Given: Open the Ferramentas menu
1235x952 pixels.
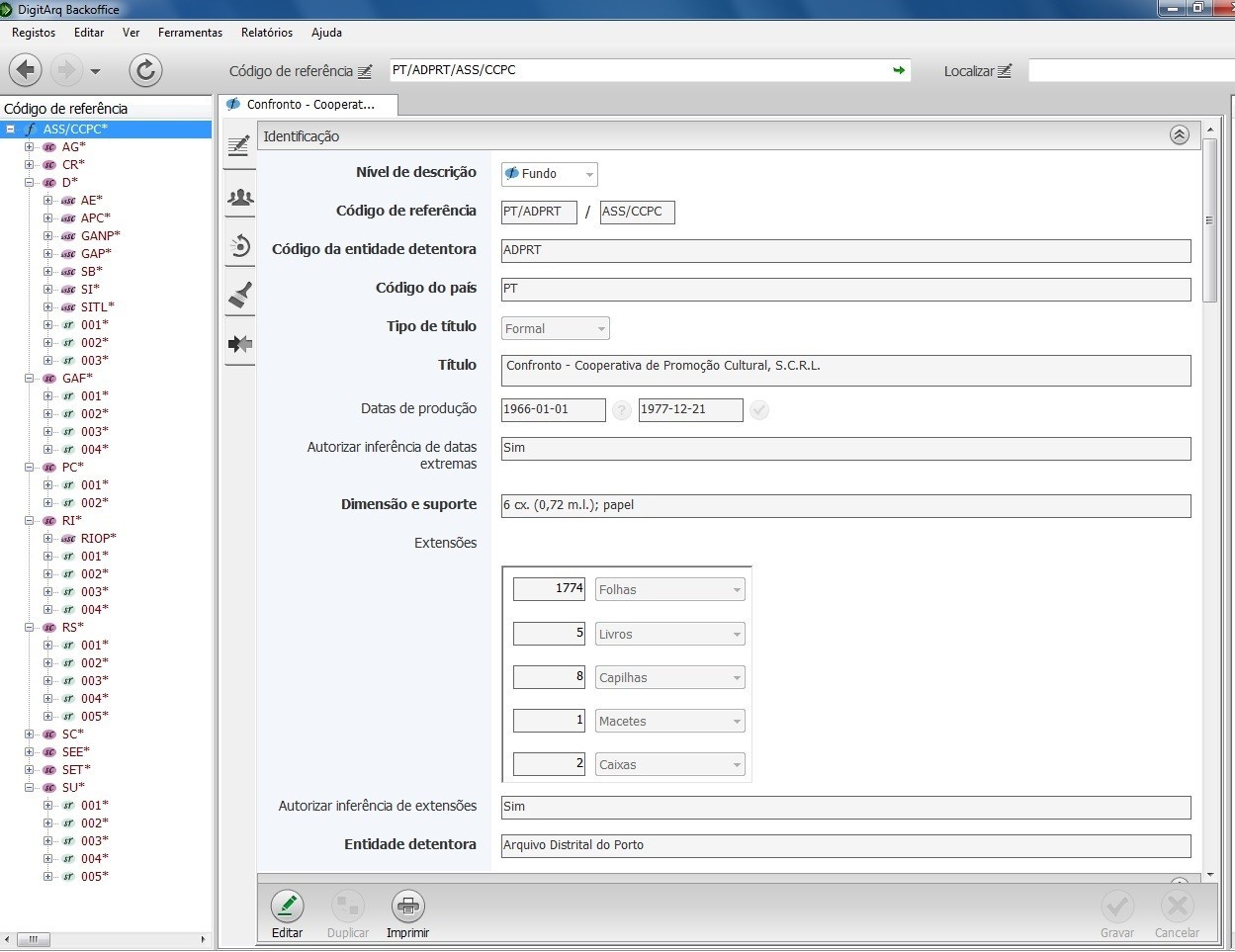Looking at the screenshot, I should pos(190,33).
